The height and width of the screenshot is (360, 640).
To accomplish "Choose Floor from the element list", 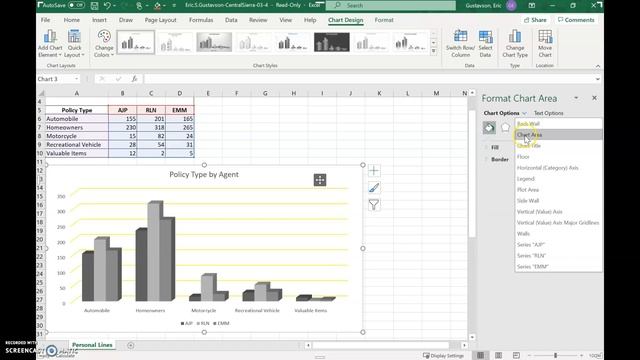I will pyautogui.click(x=559, y=157).
